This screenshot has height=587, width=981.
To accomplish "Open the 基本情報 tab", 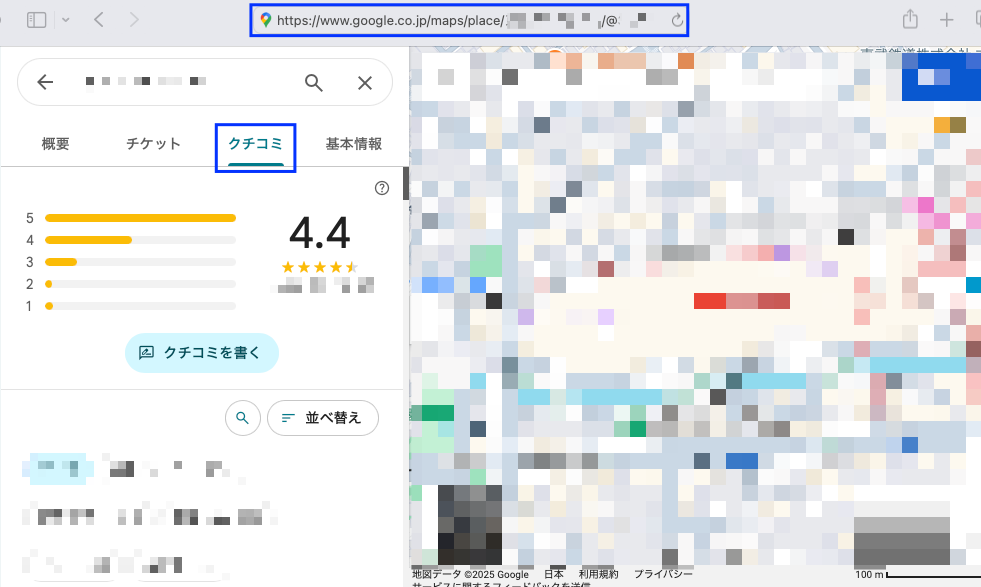I will (353, 144).
